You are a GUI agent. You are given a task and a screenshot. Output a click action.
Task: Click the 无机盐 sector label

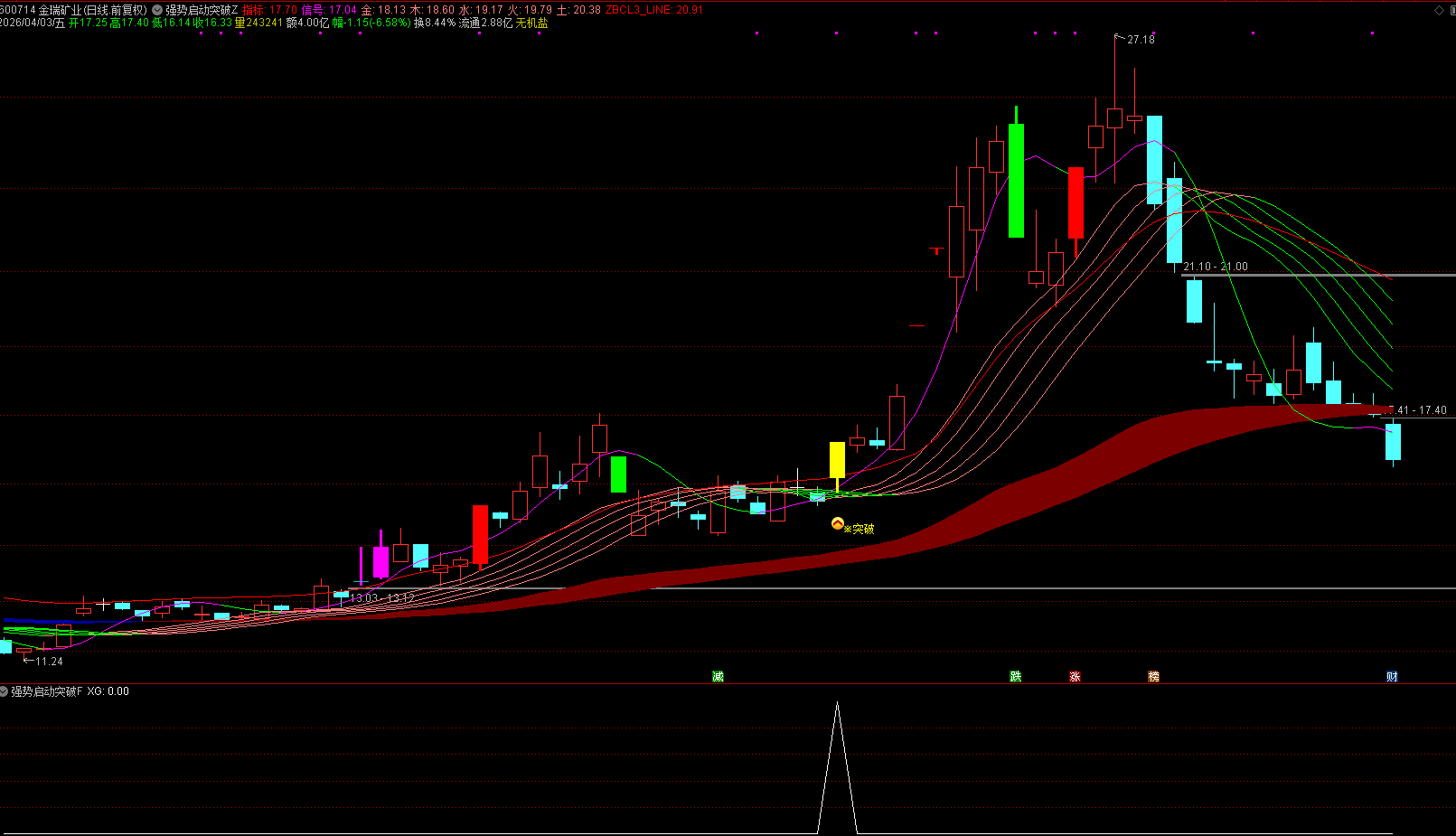531,23
